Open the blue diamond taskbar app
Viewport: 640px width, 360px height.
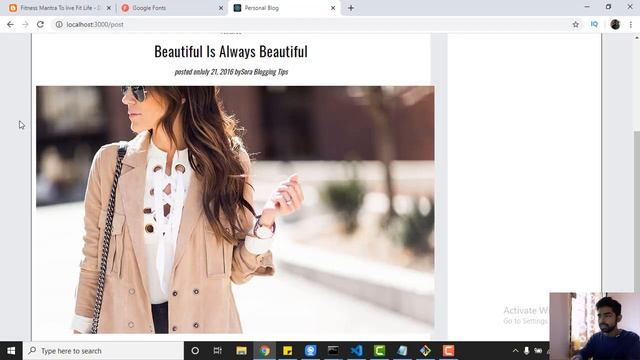coord(402,351)
